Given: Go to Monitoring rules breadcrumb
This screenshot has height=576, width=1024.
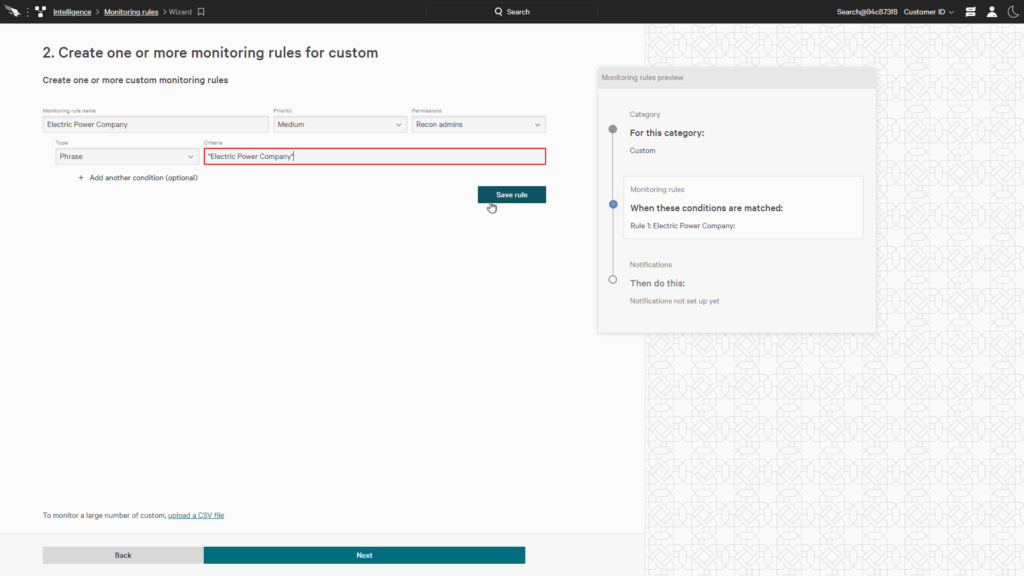Looking at the screenshot, I should point(131,12).
